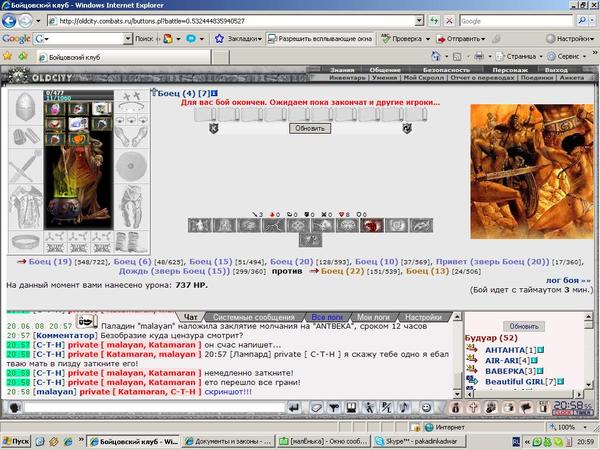Click user Beautiful GIRL in the list
This screenshot has width=600, height=450.
(x=515, y=382)
